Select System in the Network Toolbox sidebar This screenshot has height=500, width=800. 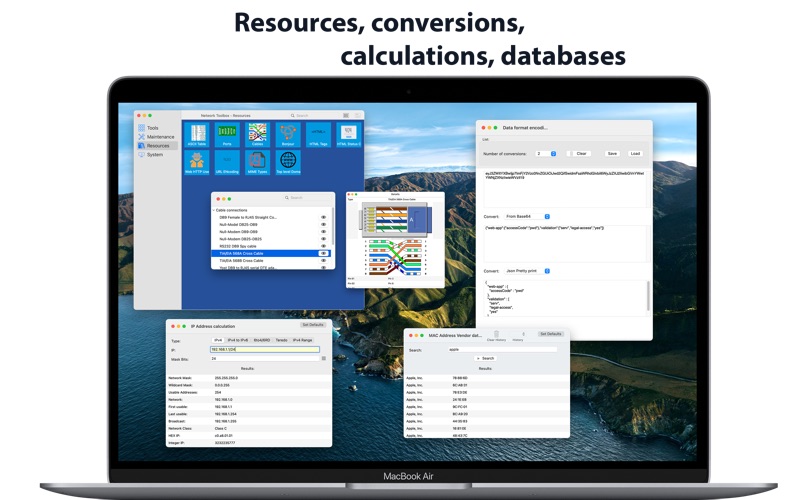(x=157, y=154)
